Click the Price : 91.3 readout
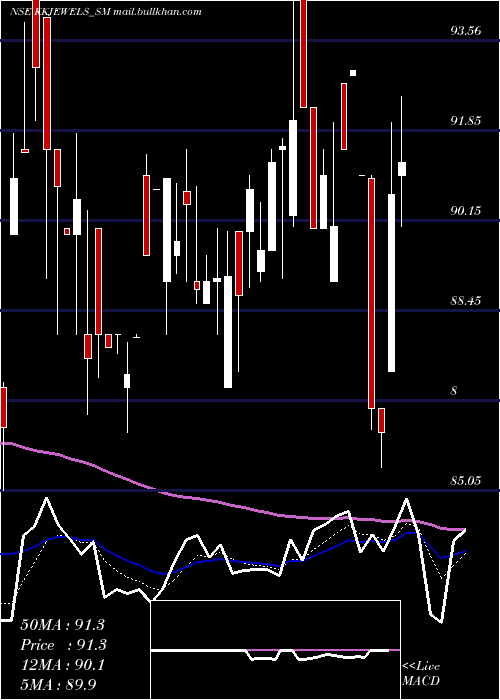The width and height of the screenshot is (500, 700). (63, 645)
